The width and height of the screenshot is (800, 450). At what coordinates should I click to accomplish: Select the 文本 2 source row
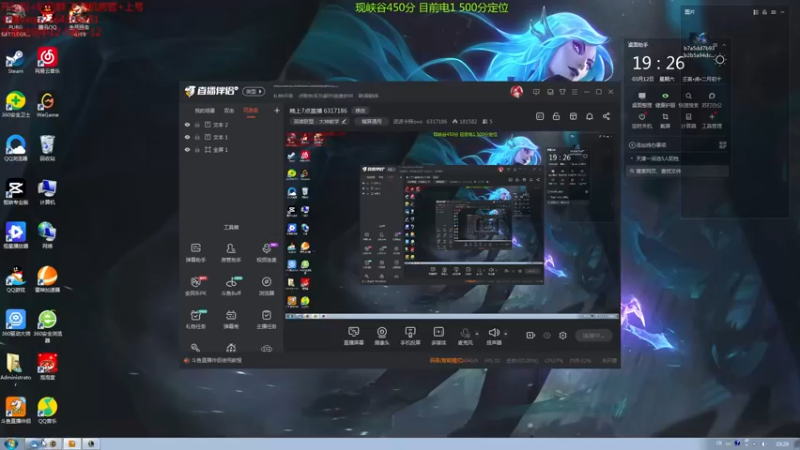coord(232,124)
